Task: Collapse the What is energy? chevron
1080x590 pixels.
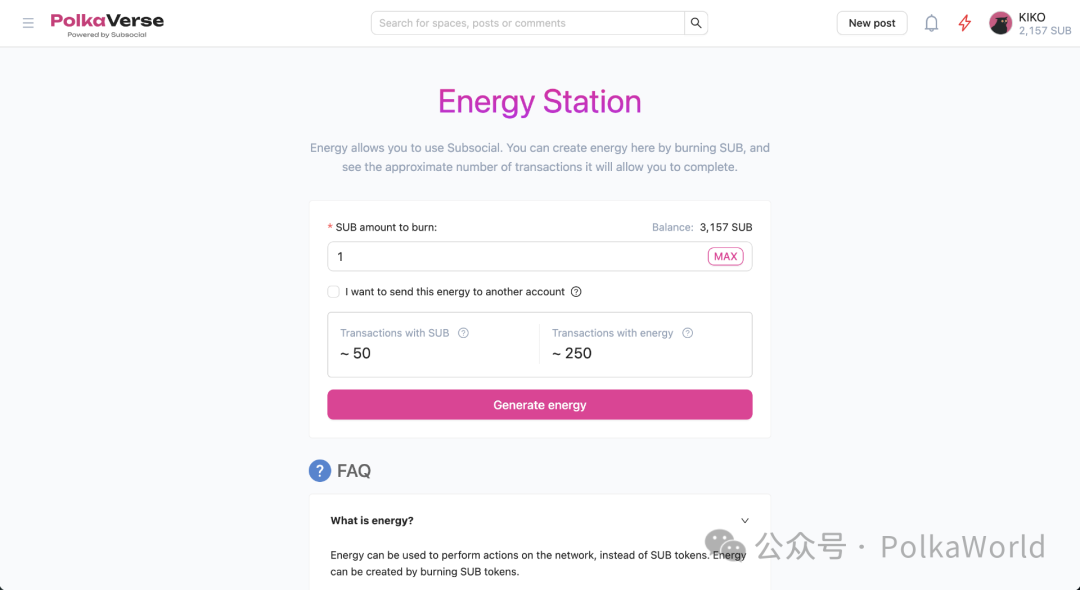Action: [x=745, y=520]
